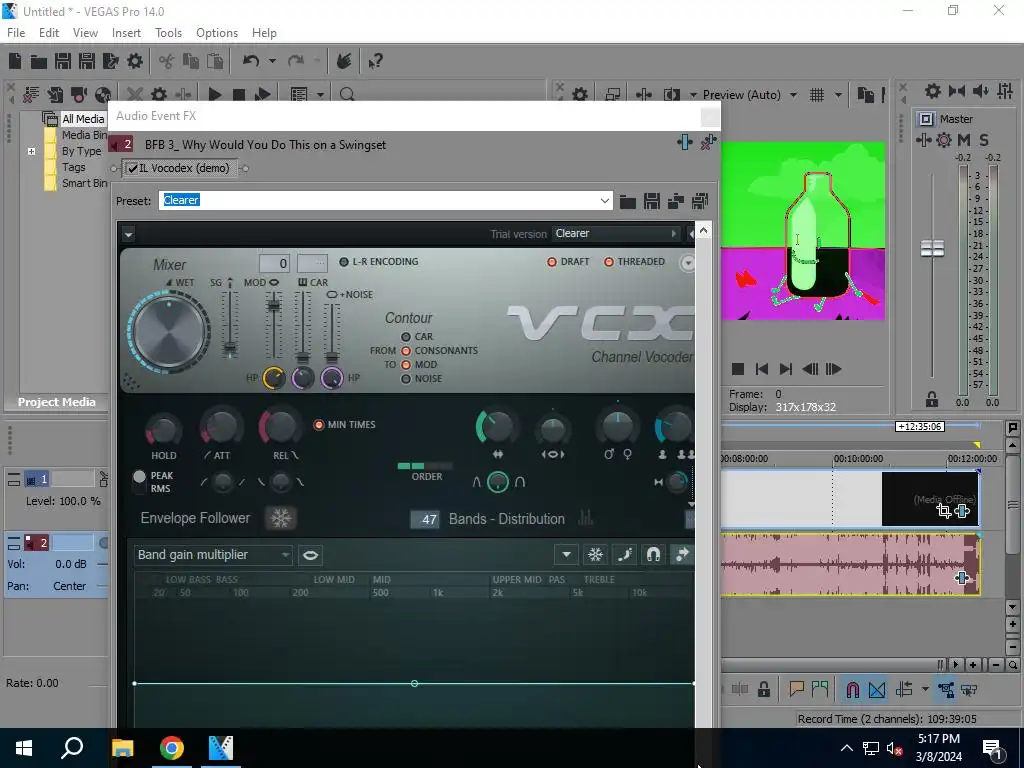This screenshot has width=1024, height=768.
Task: Create a new project via toolbar icon
Action: (x=15, y=61)
